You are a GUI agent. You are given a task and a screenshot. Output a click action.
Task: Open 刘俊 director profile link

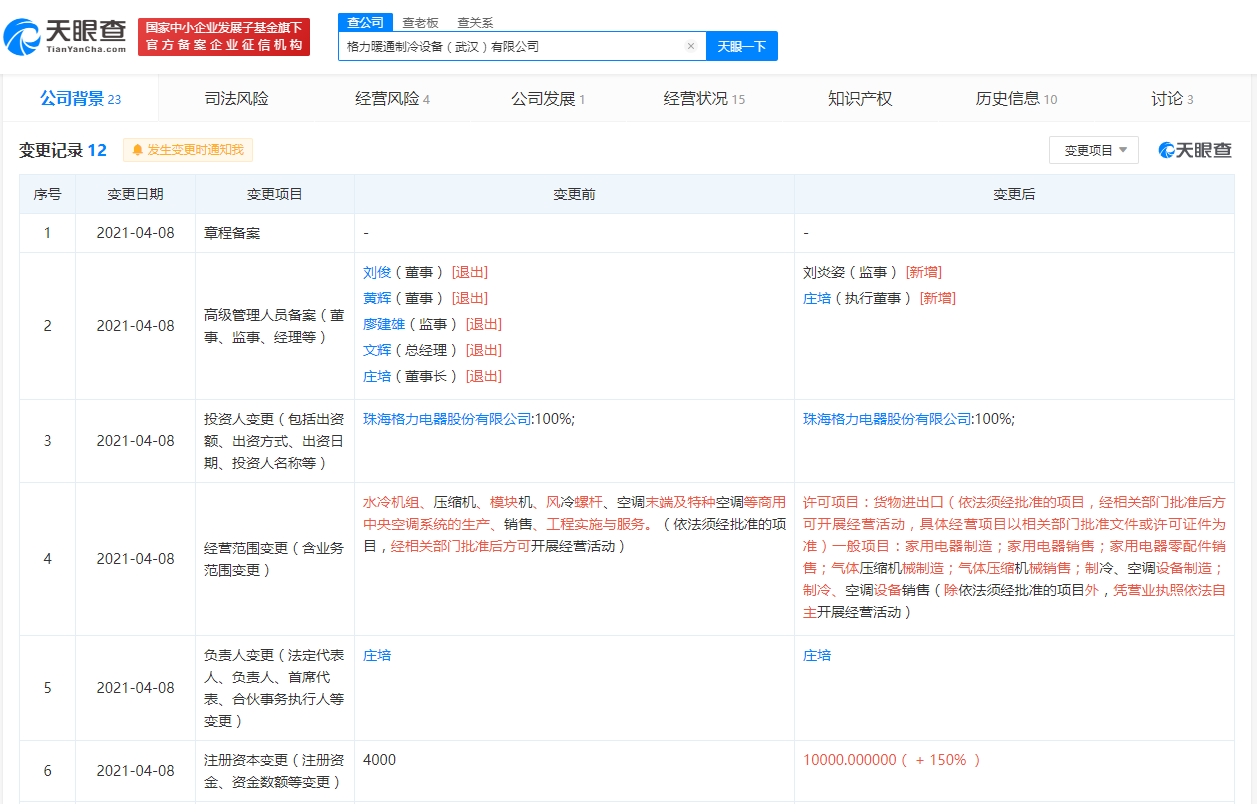[377, 272]
